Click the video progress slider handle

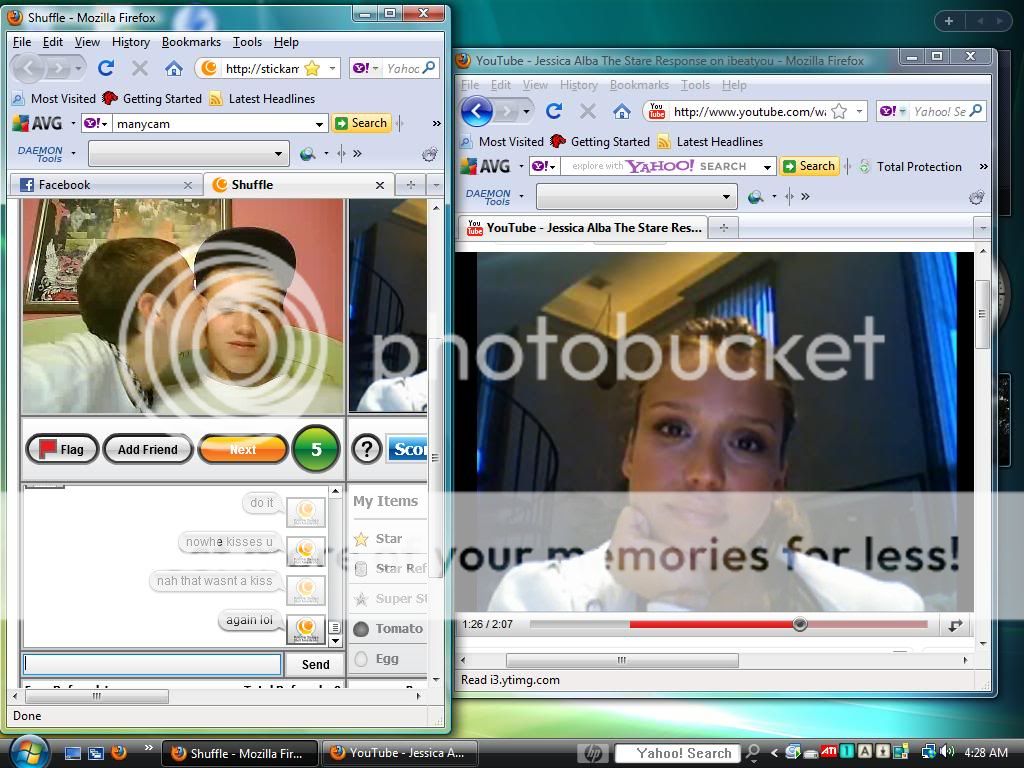(x=799, y=624)
